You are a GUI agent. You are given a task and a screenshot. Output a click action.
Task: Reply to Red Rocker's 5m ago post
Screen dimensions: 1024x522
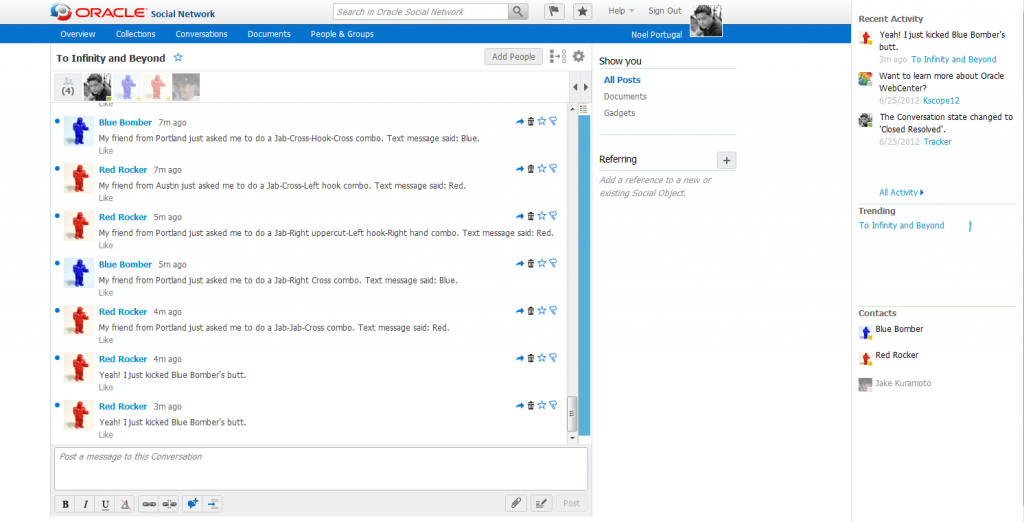coord(520,216)
